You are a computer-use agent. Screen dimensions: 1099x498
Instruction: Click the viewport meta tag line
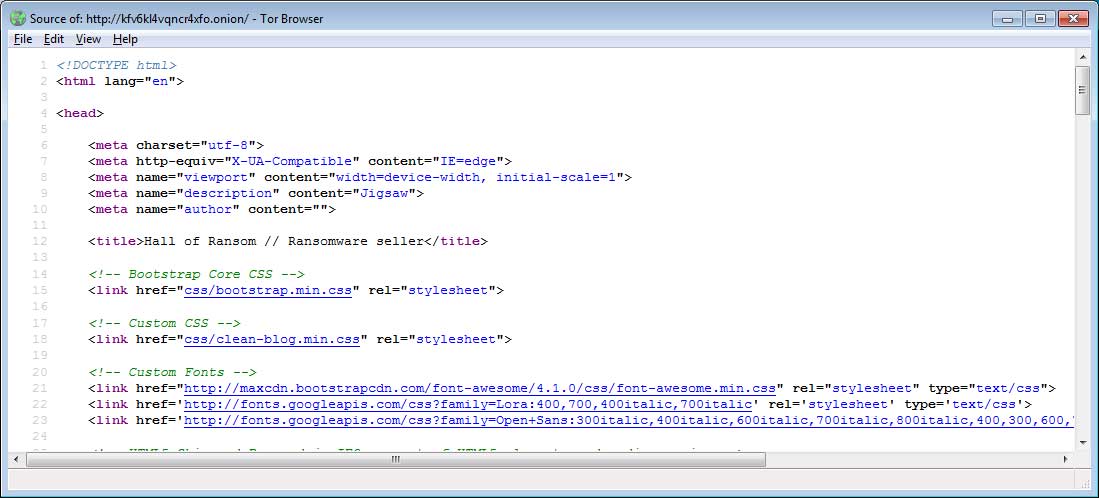click(360, 178)
